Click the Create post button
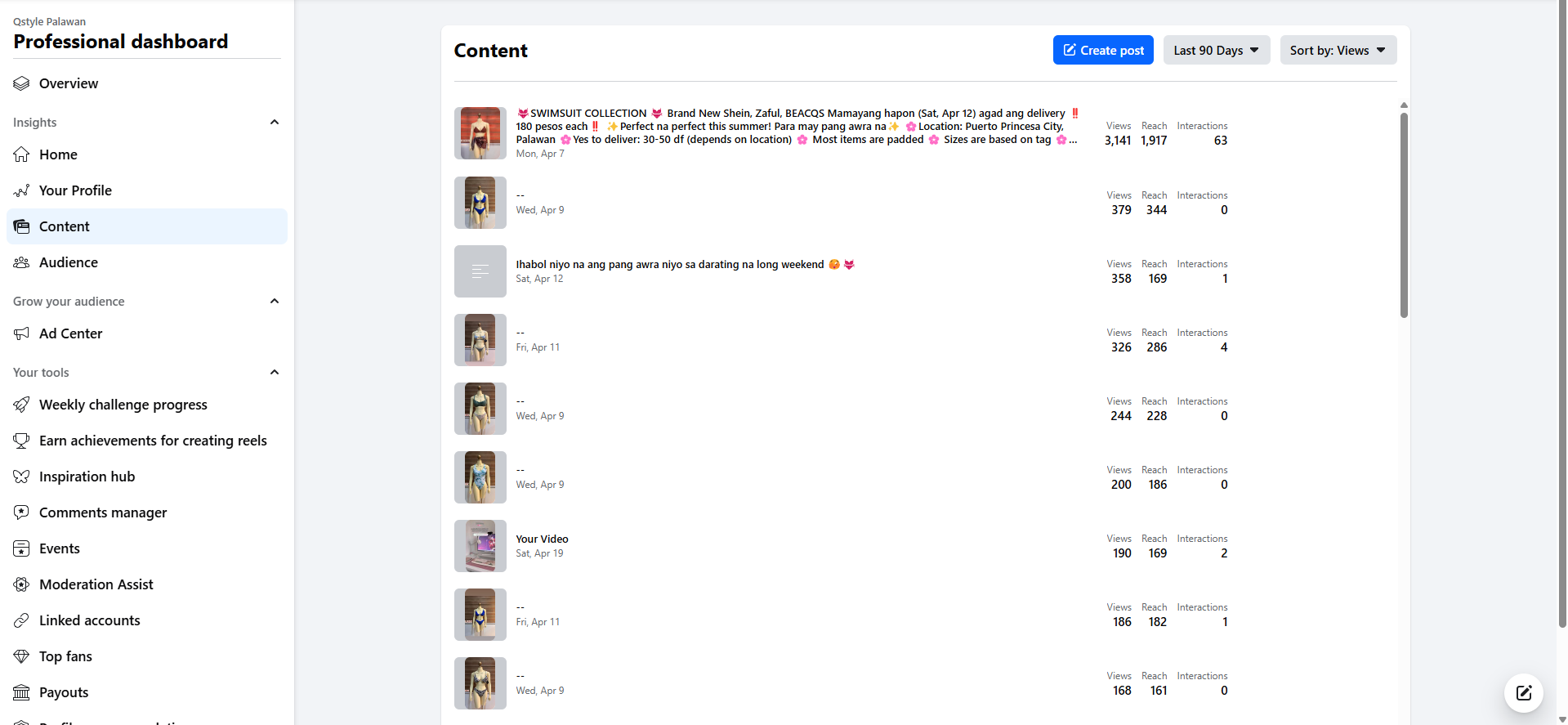1568x725 pixels. coord(1103,50)
